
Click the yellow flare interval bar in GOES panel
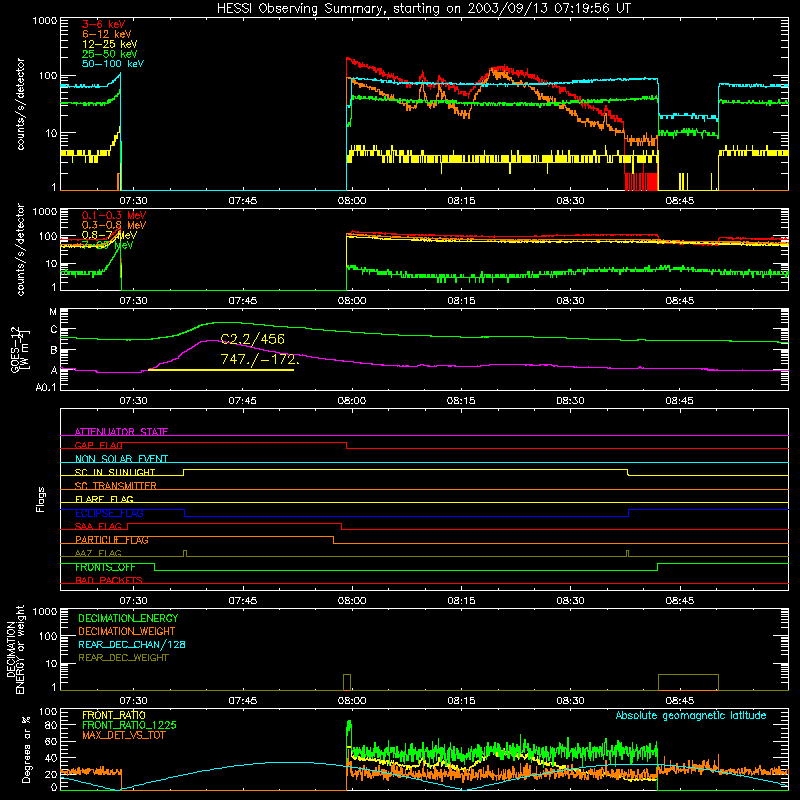[x=221, y=370]
